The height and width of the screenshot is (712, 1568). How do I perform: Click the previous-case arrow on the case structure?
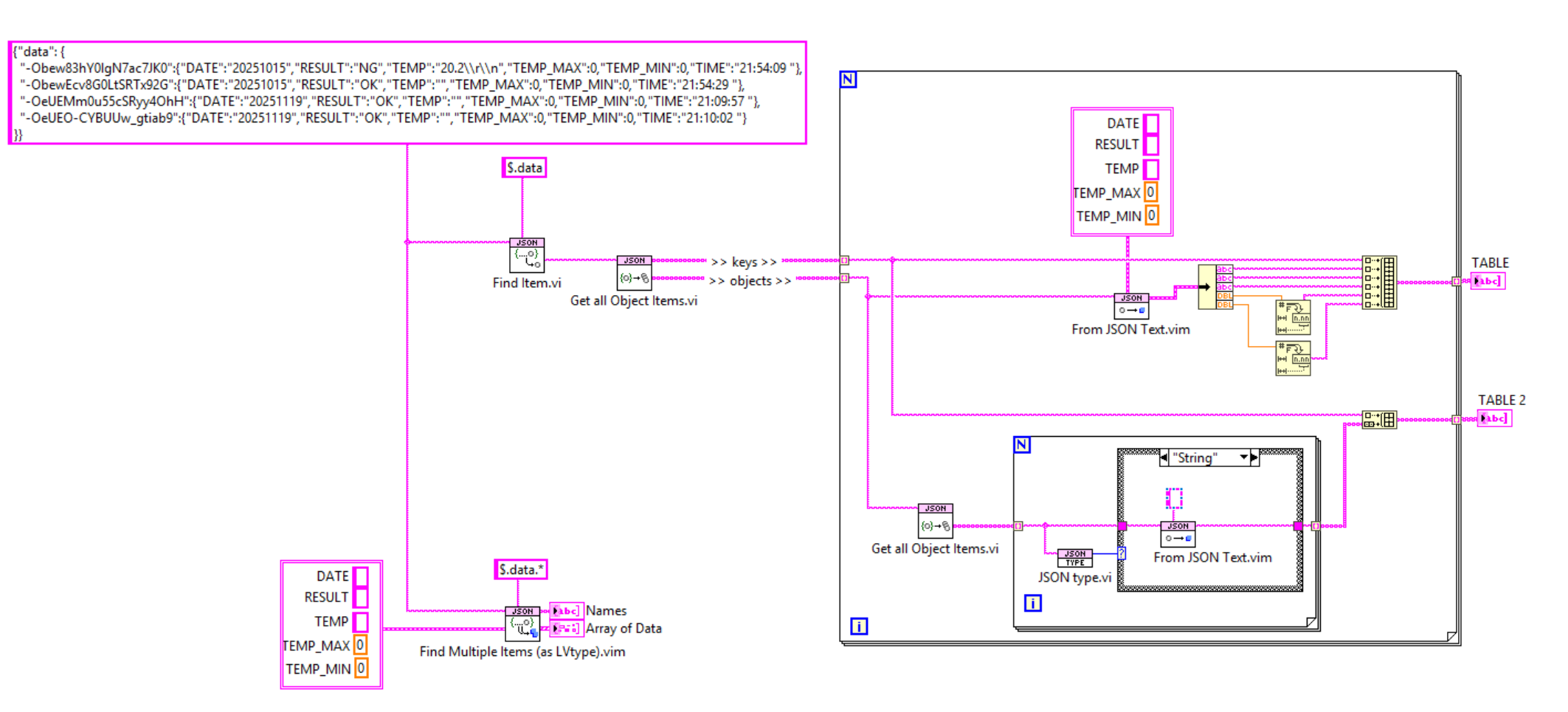point(1164,457)
